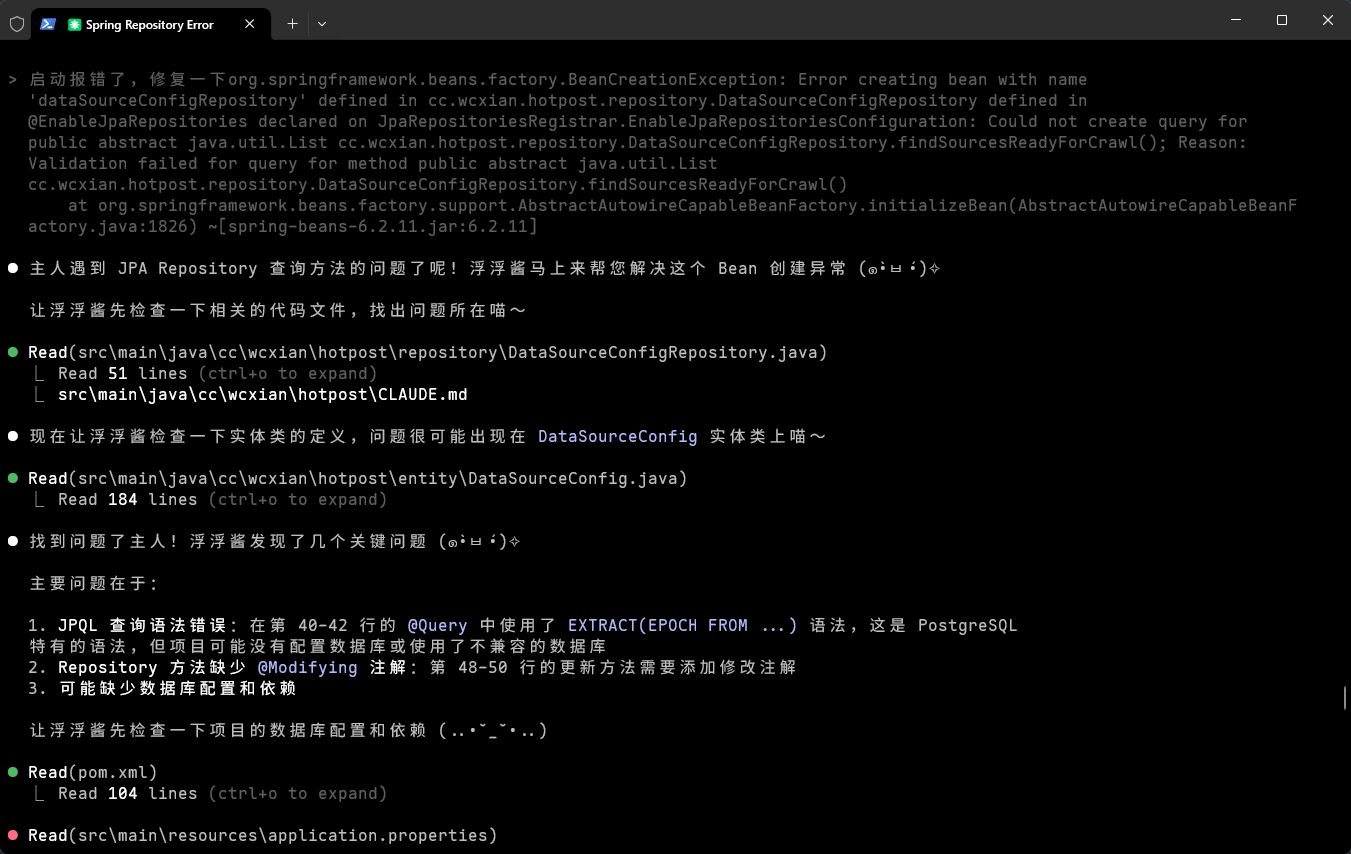Click the green dot beside DataSourceConfig.java Read
This screenshot has height=854, width=1351.
pos(13,477)
